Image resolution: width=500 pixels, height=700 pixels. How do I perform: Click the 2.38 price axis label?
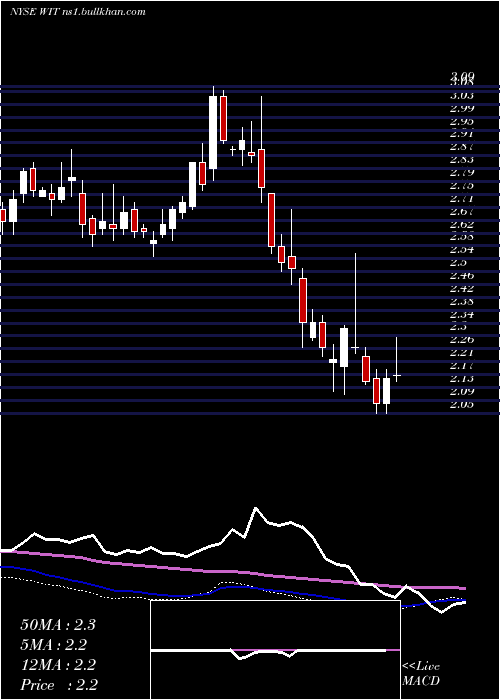tap(462, 301)
